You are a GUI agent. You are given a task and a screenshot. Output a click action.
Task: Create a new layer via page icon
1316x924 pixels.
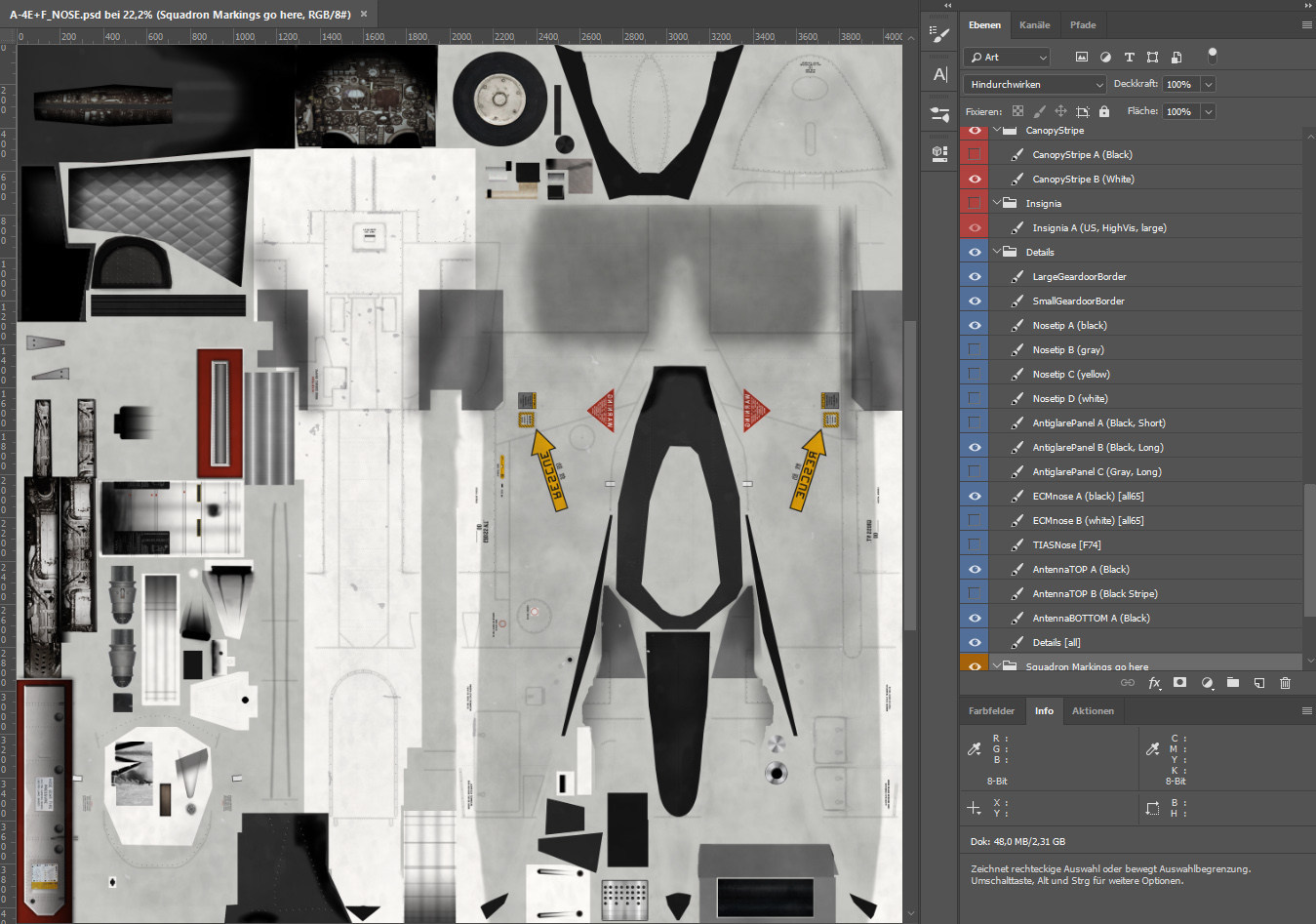(1258, 683)
